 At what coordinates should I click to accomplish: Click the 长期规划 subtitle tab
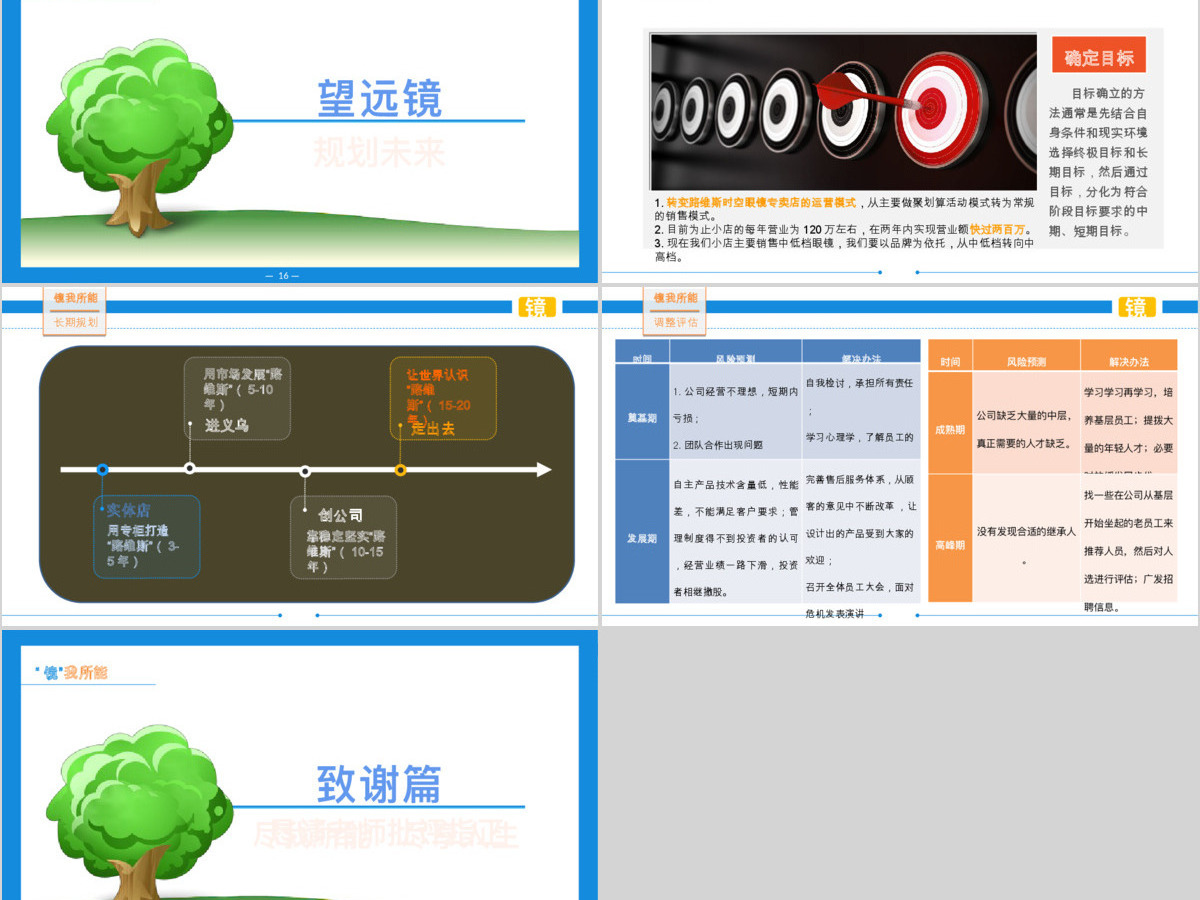pos(75,322)
